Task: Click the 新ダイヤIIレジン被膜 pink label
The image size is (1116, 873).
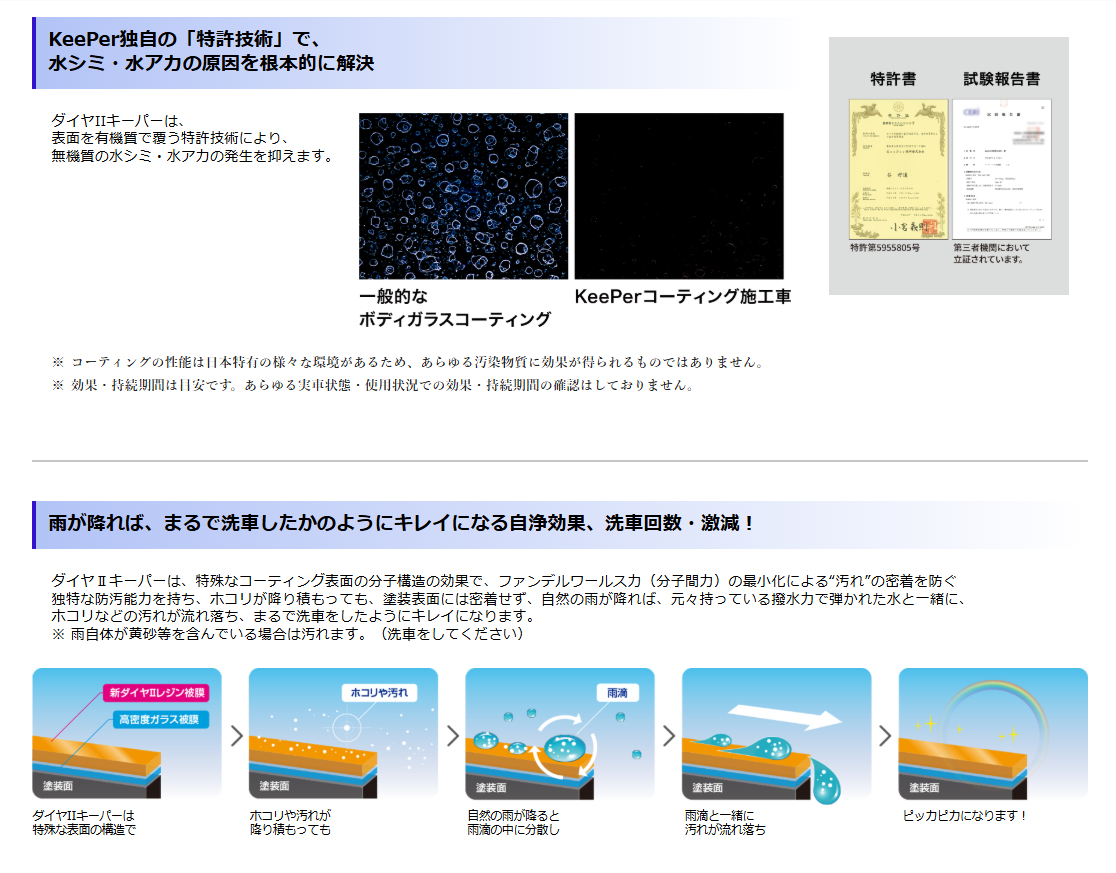Action: click(157, 692)
